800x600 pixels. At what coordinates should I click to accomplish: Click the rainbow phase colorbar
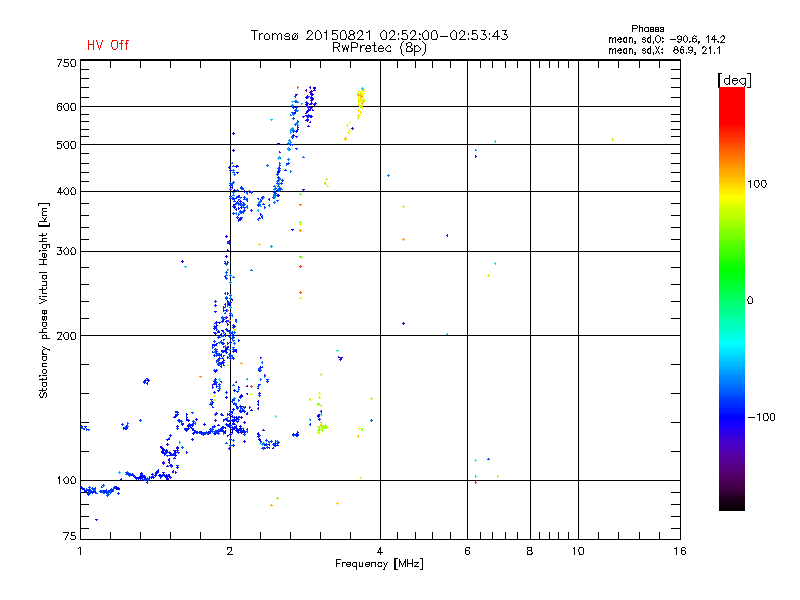click(x=732, y=299)
